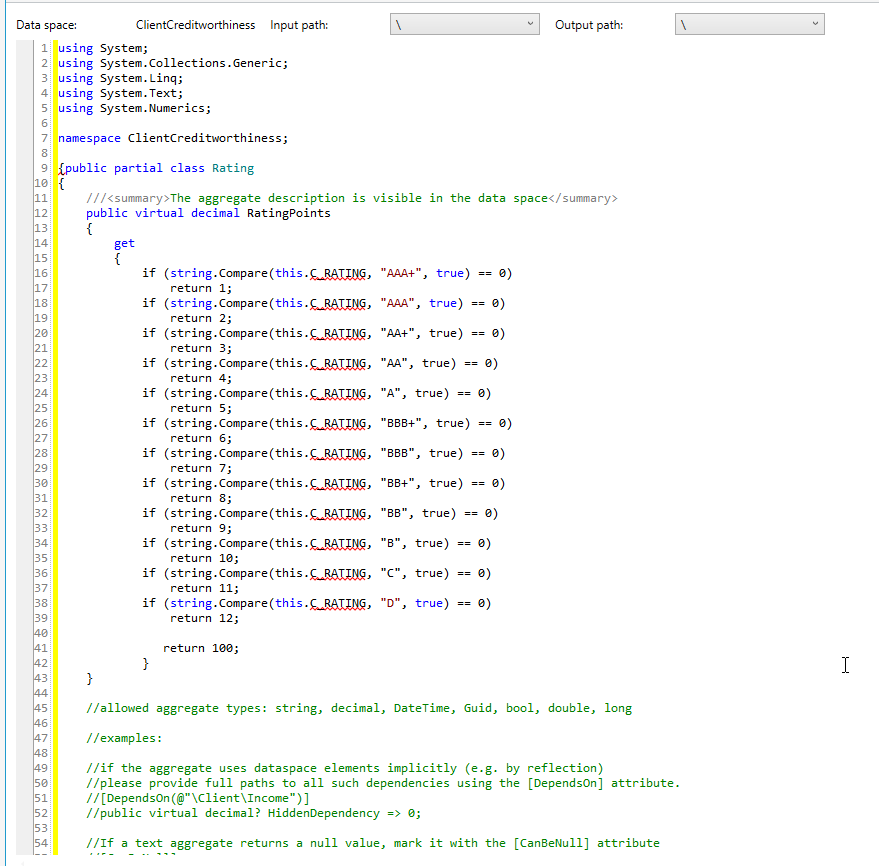Click the HiddenDependency comment line

253,813
